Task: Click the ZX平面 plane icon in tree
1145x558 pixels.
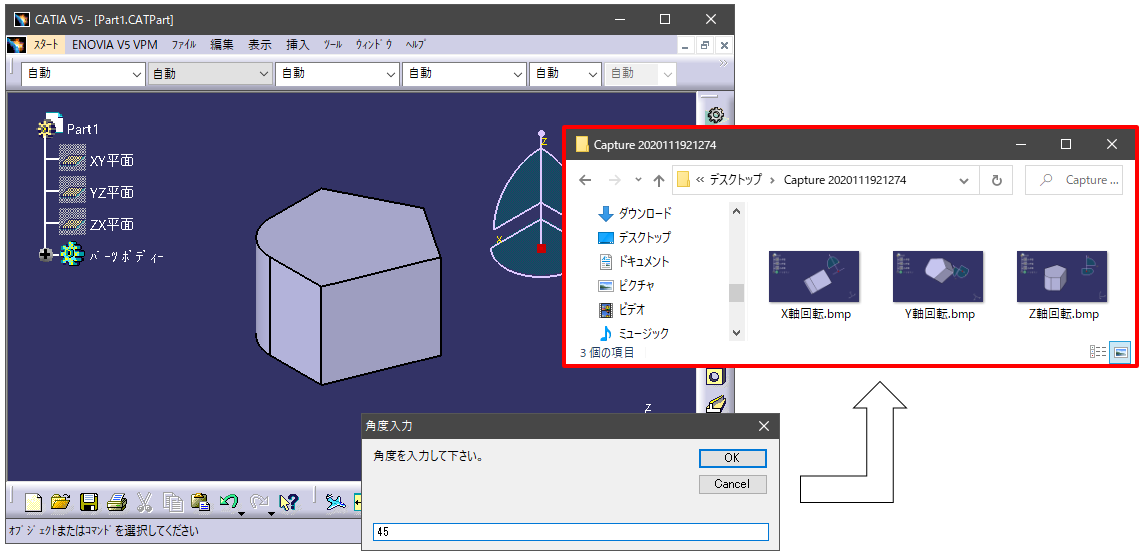Action: point(72,223)
